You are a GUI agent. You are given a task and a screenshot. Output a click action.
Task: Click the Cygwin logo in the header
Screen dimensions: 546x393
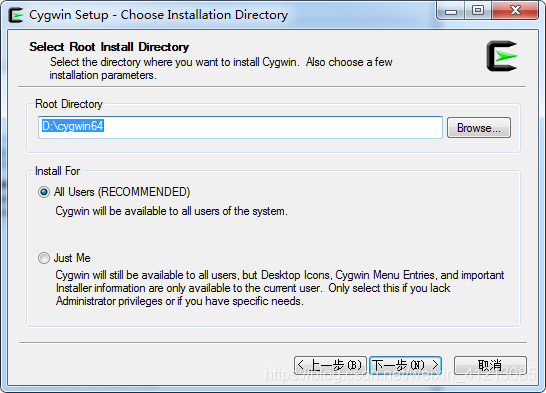click(502, 56)
